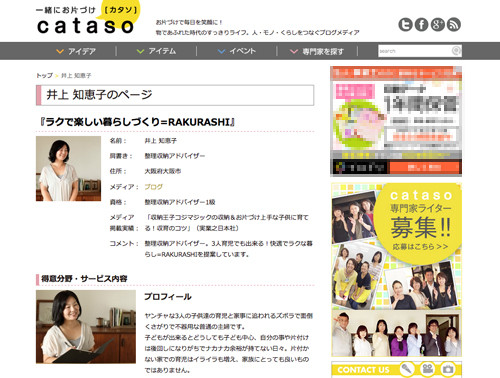Click the cataso logo

[87, 20]
